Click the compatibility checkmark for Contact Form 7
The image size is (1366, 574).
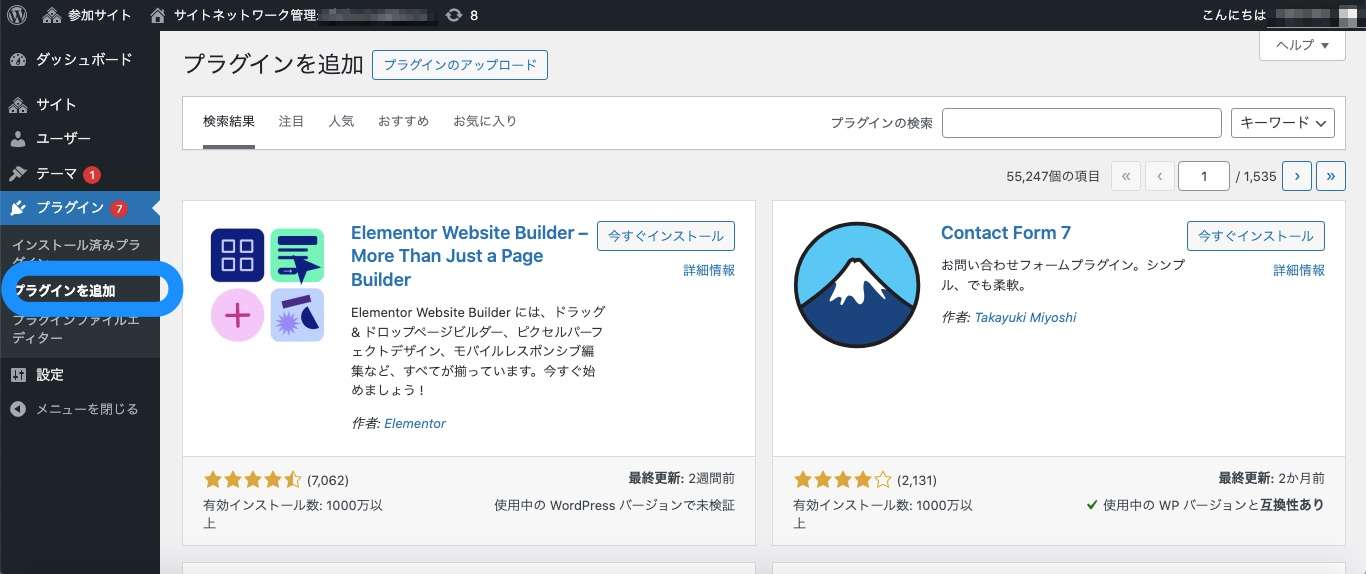[x=1092, y=506]
